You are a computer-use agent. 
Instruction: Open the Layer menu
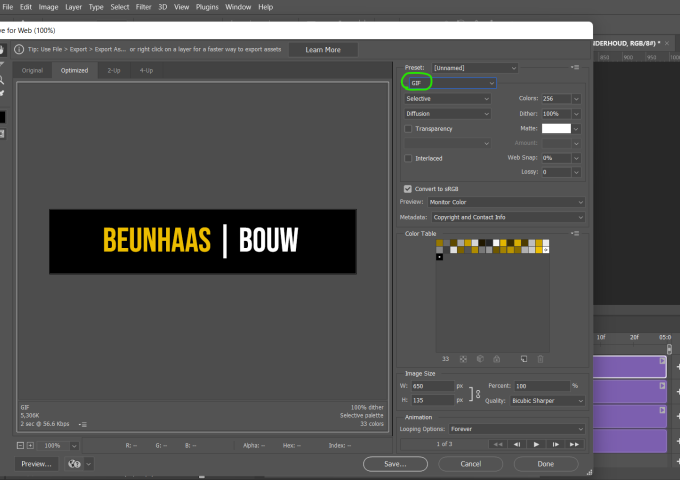coord(73,7)
